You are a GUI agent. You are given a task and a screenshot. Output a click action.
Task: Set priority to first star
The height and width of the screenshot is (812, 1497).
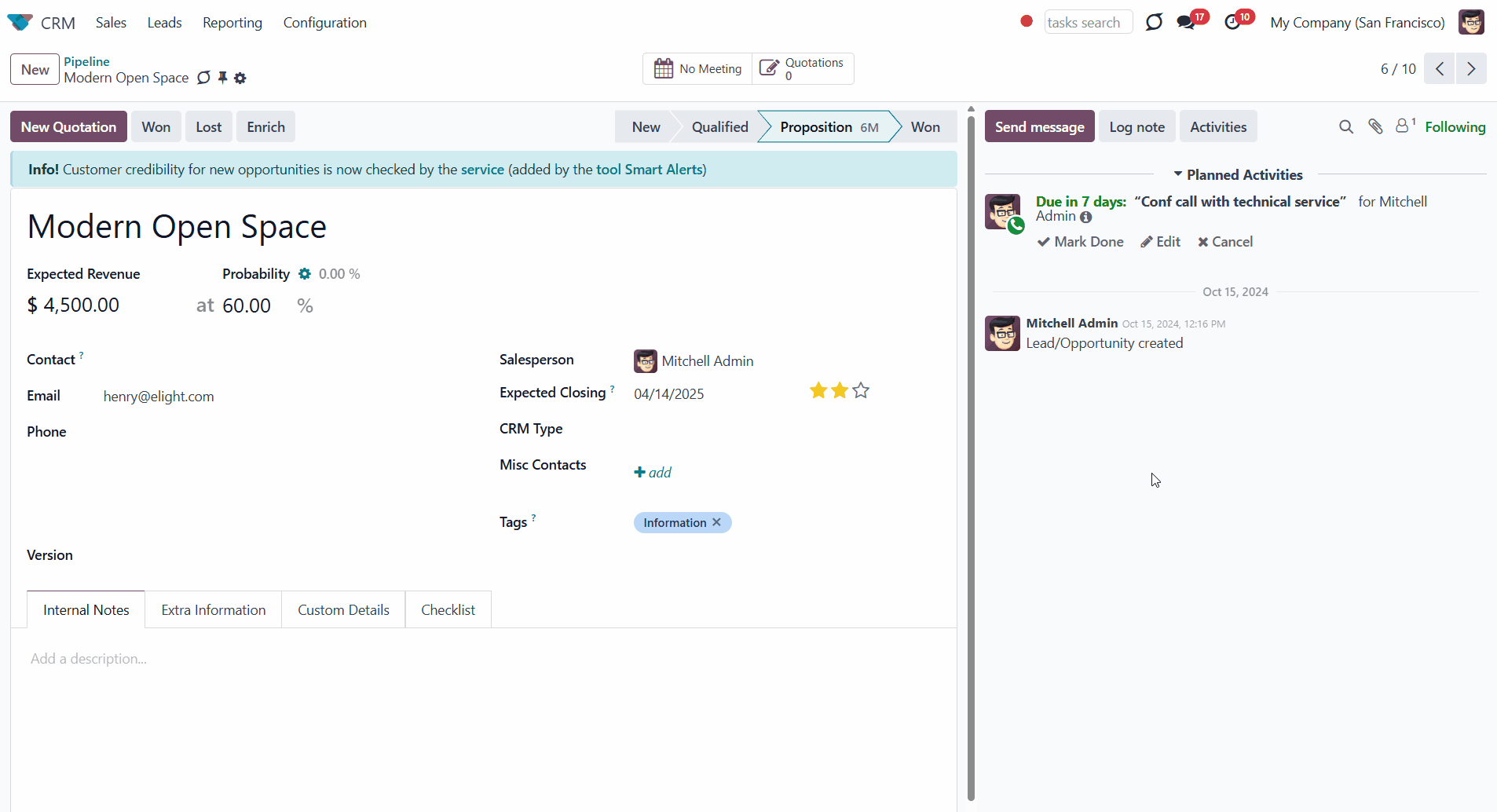818,390
